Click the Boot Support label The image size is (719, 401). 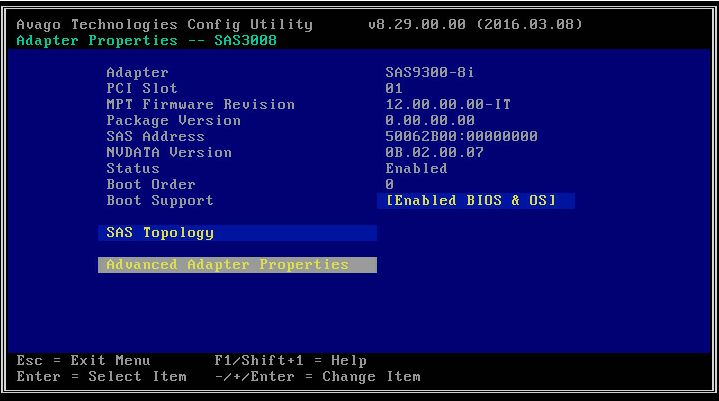(160, 201)
